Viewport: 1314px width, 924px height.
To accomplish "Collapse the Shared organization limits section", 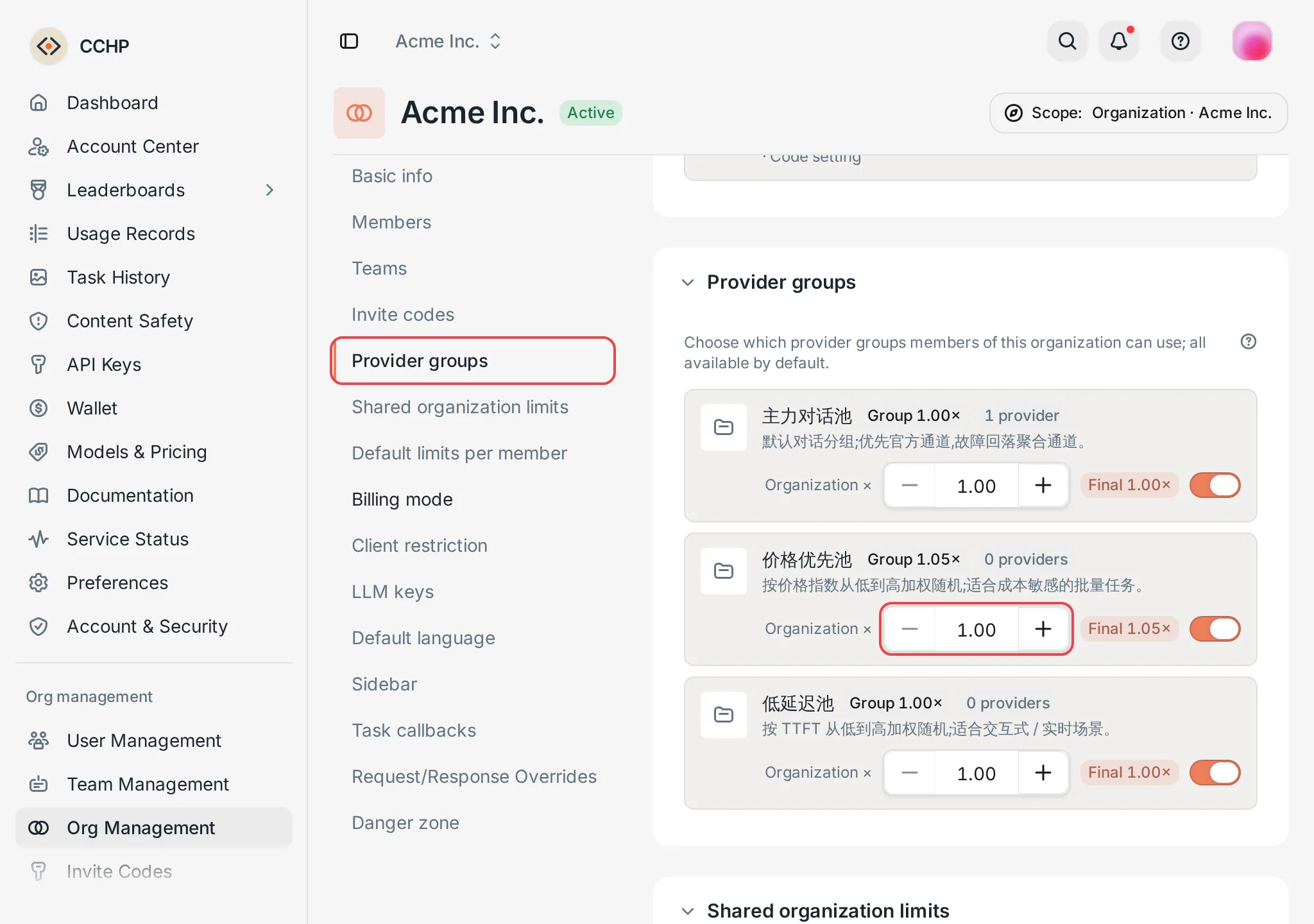I will click(x=688, y=911).
